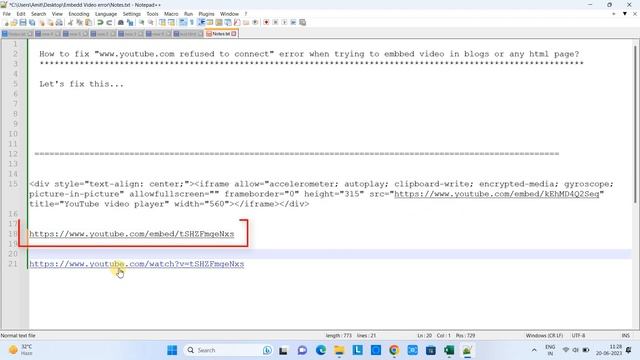Screen dimensions: 640x360
Task: Open the Search menu
Action: coord(38,14)
